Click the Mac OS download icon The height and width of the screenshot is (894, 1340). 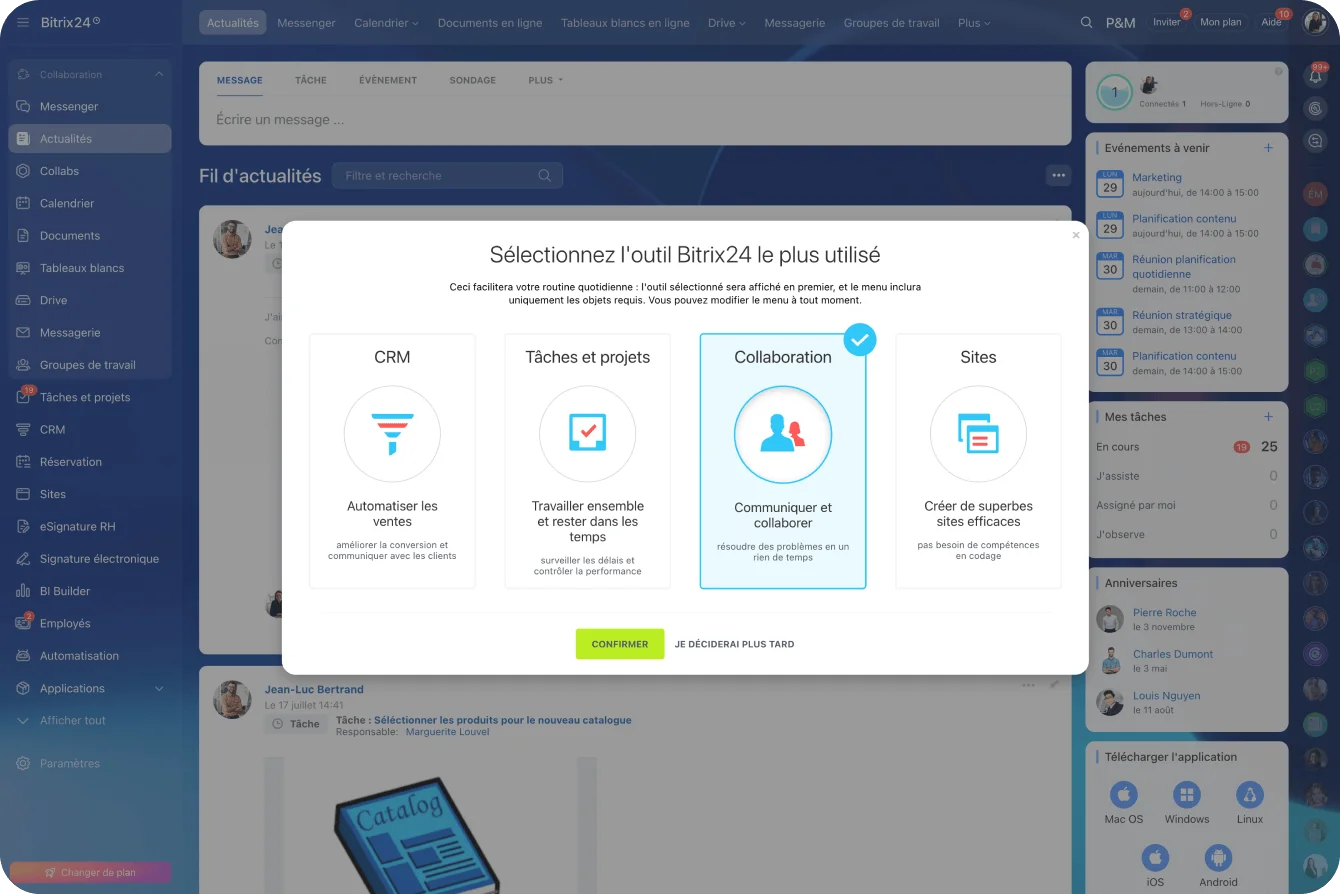(1123, 796)
